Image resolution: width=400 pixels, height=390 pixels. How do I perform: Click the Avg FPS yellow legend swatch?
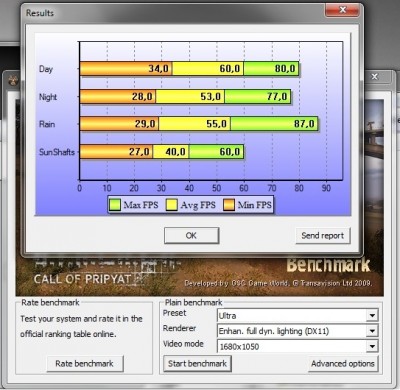coord(172,205)
